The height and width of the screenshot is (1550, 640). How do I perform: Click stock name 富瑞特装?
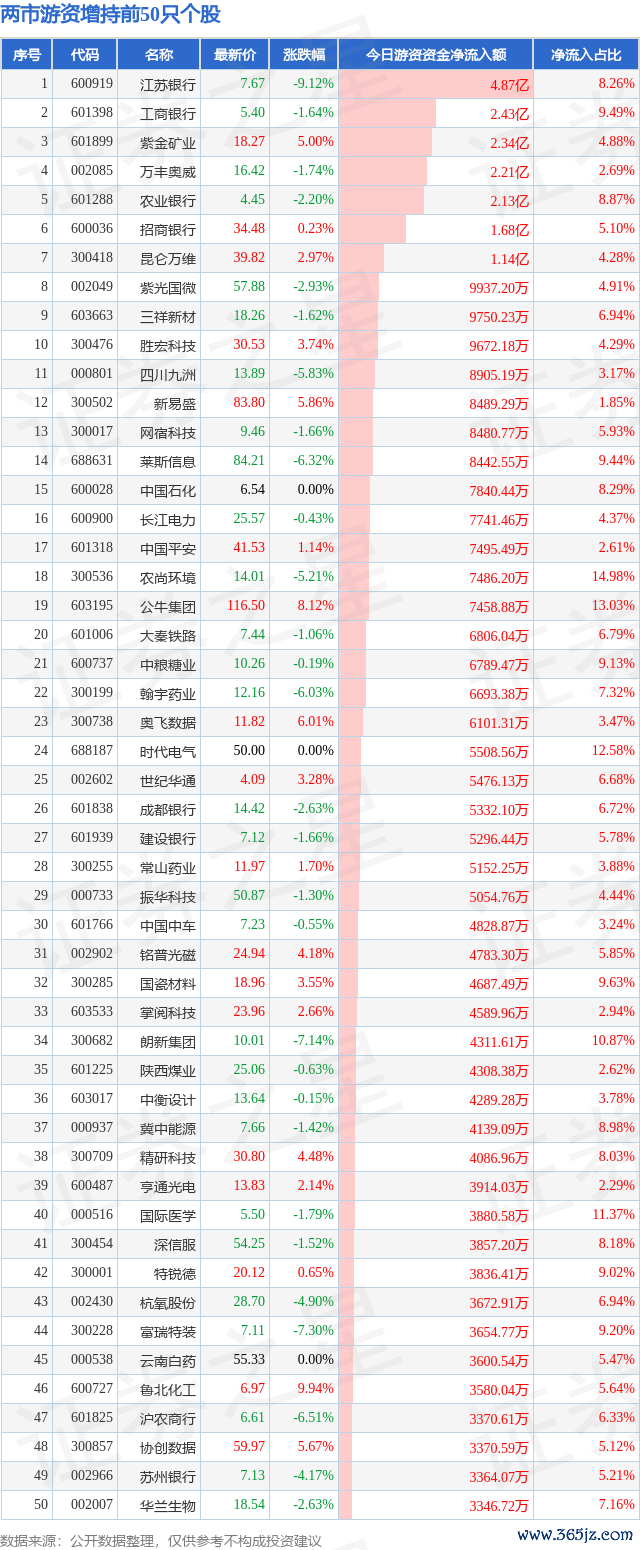coord(169,1332)
